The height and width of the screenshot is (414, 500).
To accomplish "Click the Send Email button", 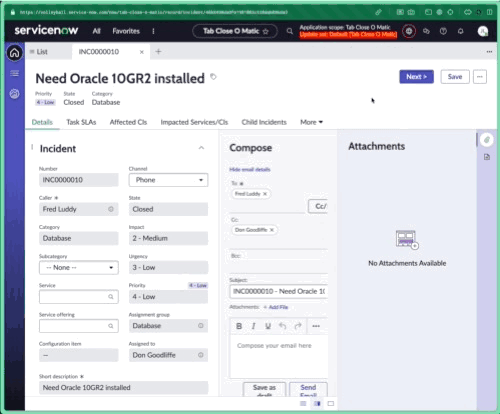I will [308, 389].
